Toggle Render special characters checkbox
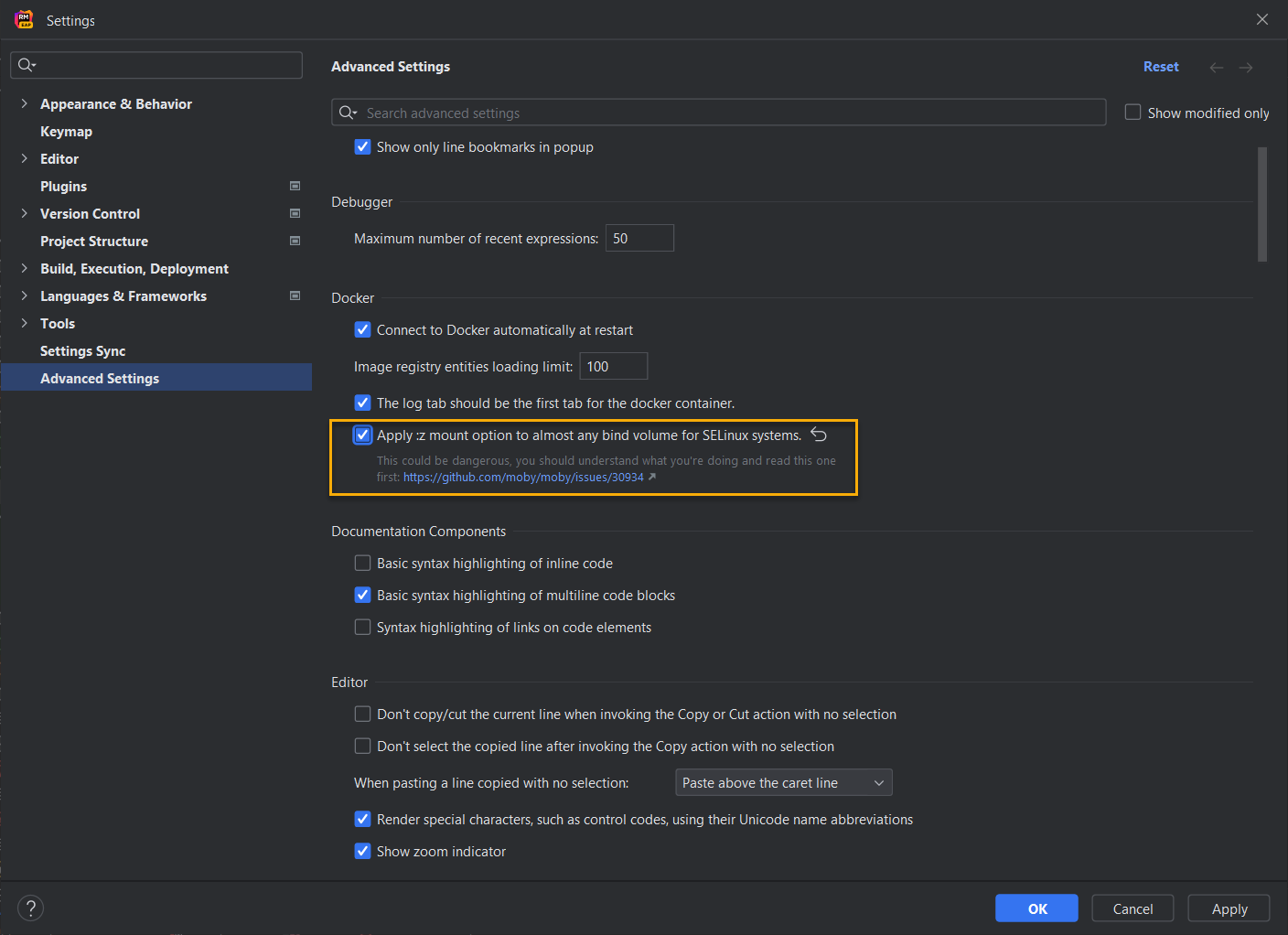The height and width of the screenshot is (935, 1288). (362, 819)
